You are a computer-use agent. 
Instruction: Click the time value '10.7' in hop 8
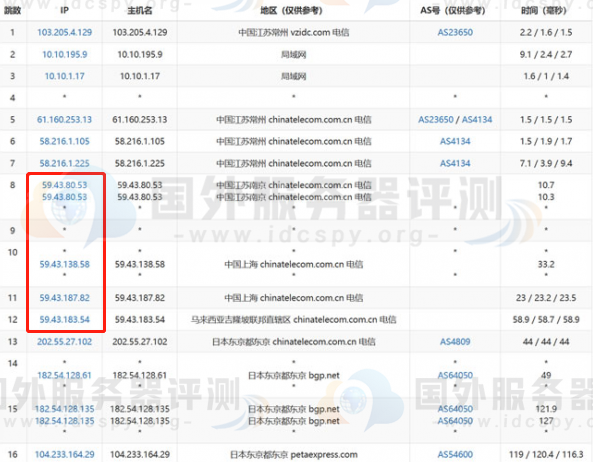point(546,185)
